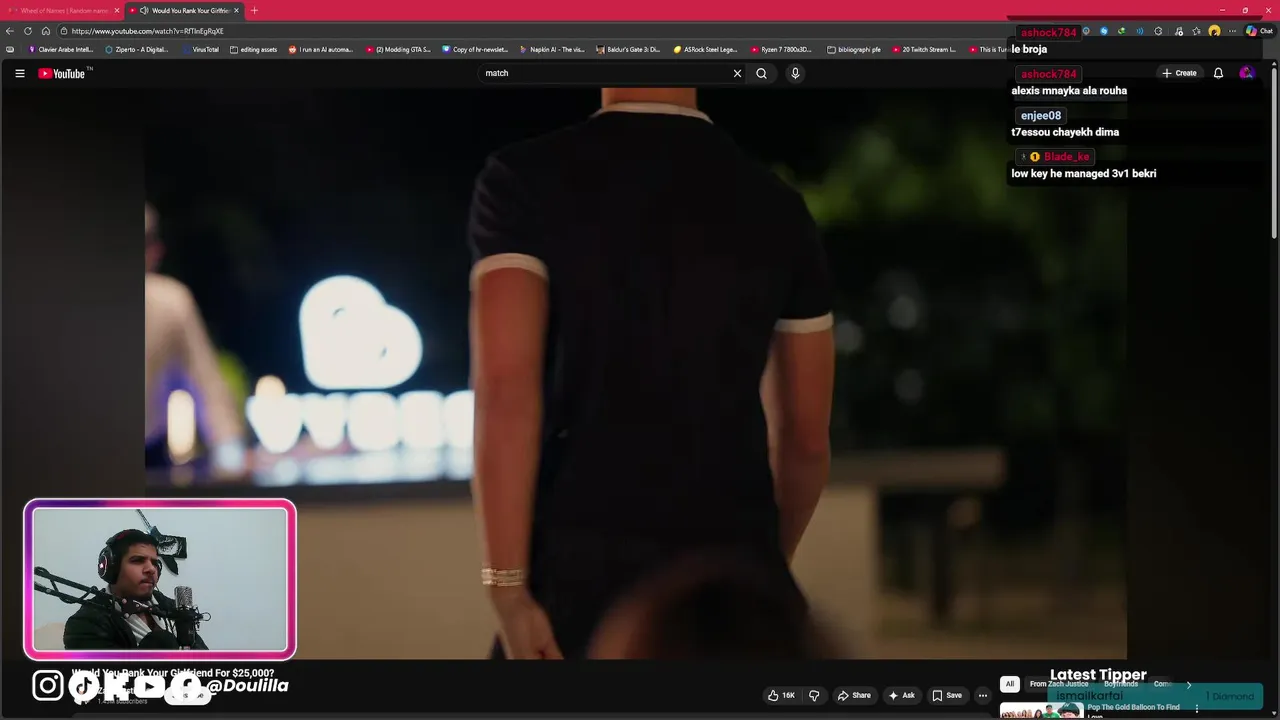The image size is (1280, 720).
Task: Open ASRock Steel Lege bookmark
Action: pyautogui.click(x=705, y=49)
